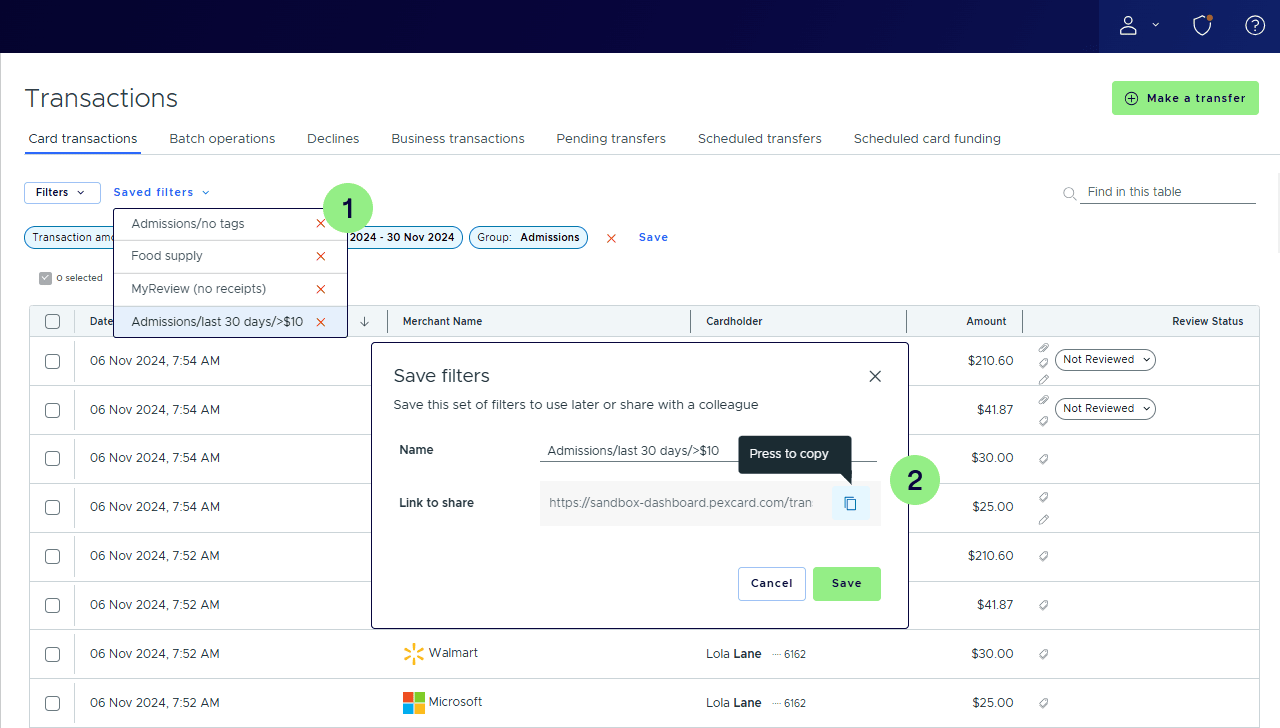Click green Save button in dialog
This screenshot has height=728, width=1280.
click(847, 584)
